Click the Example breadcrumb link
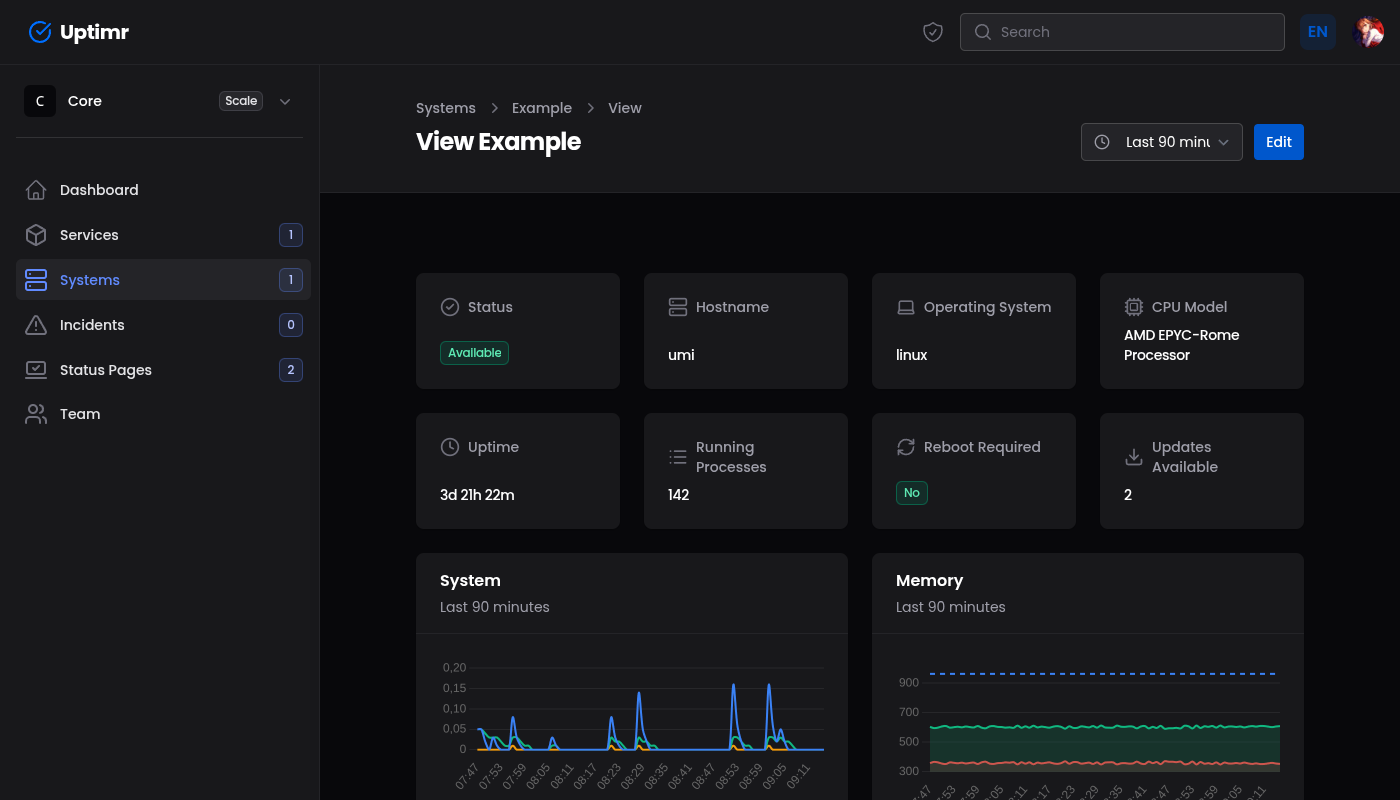The image size is (1400, 800). point(542,108)
